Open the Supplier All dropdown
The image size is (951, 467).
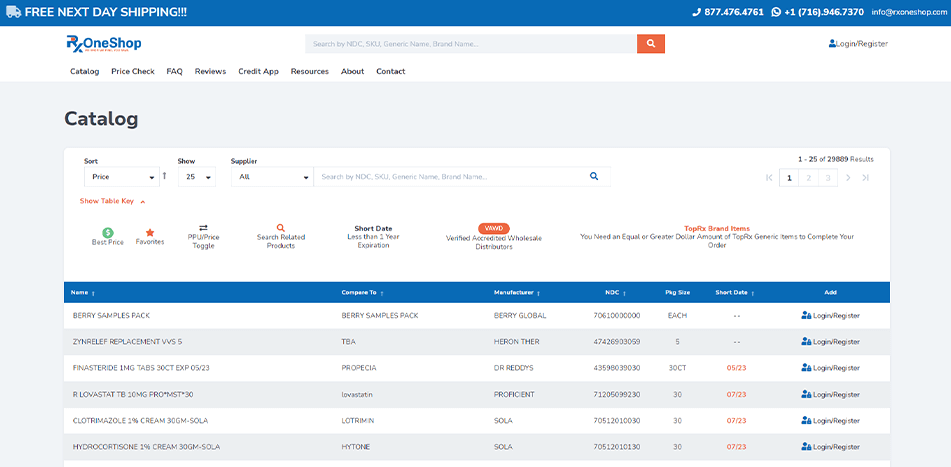click(272, 177)
